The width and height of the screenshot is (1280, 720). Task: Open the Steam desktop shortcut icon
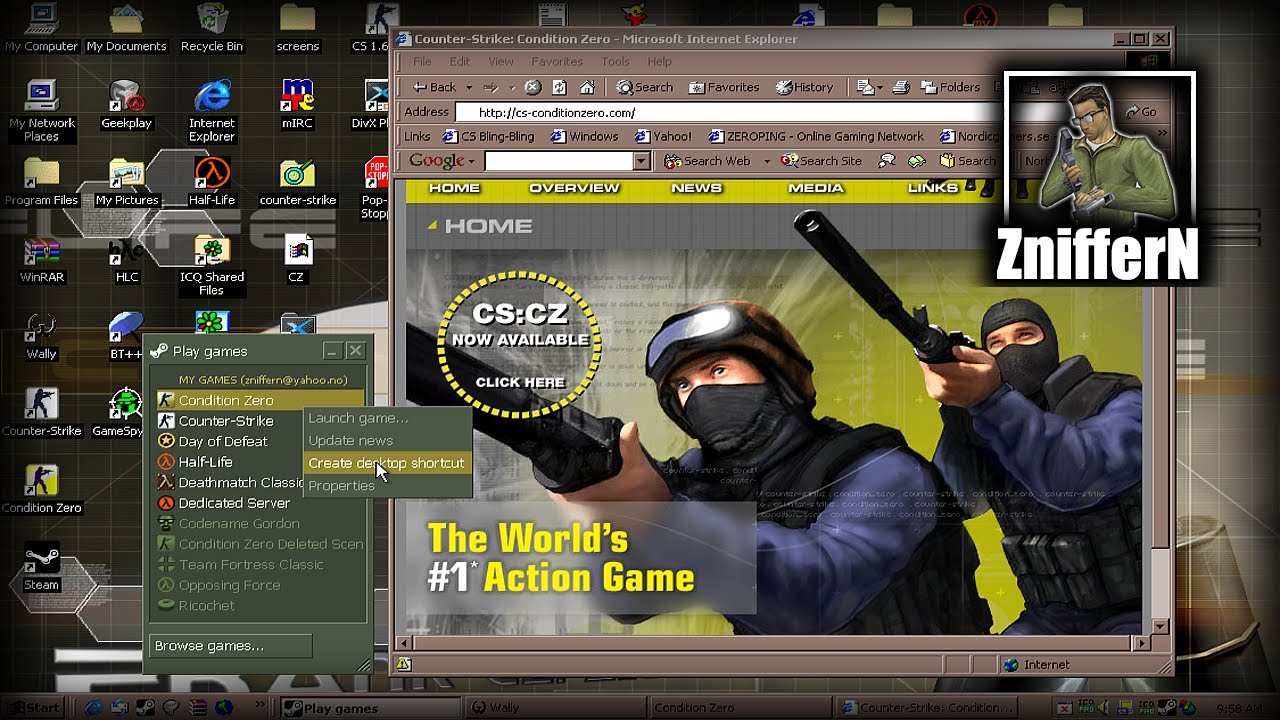click(x=41, y=567)
